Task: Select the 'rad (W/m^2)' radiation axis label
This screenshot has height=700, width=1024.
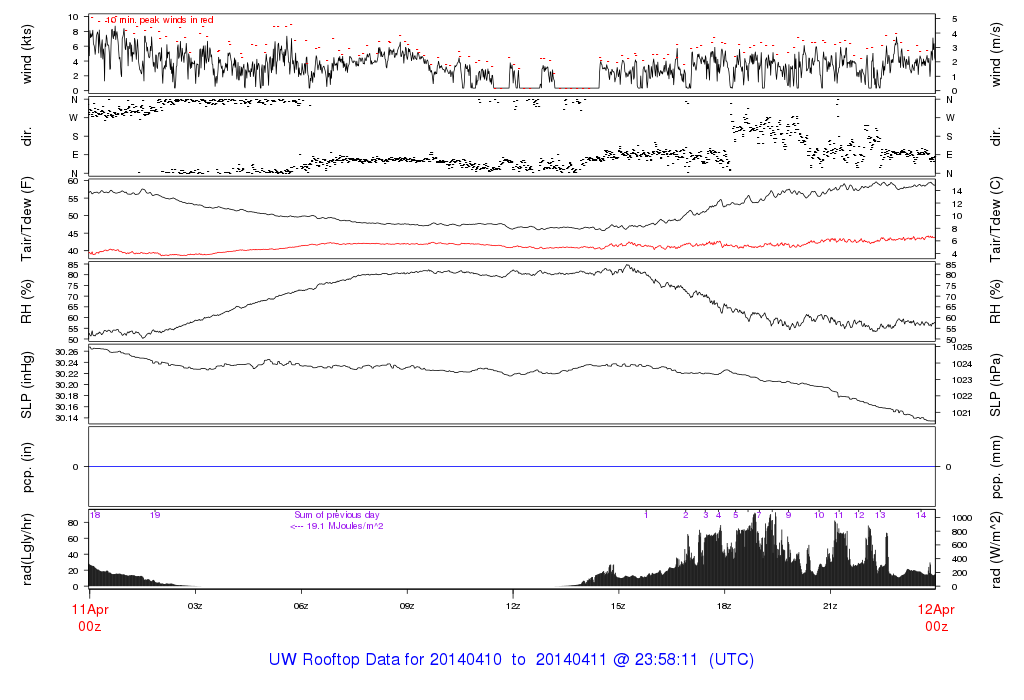Action: tap(997, 549)
